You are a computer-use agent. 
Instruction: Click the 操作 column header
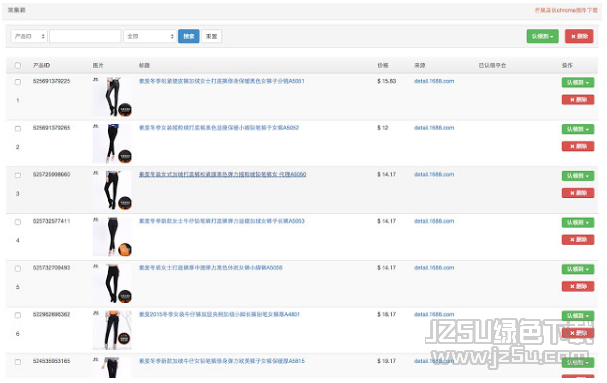pyautogui.click(x=568, y=65)
